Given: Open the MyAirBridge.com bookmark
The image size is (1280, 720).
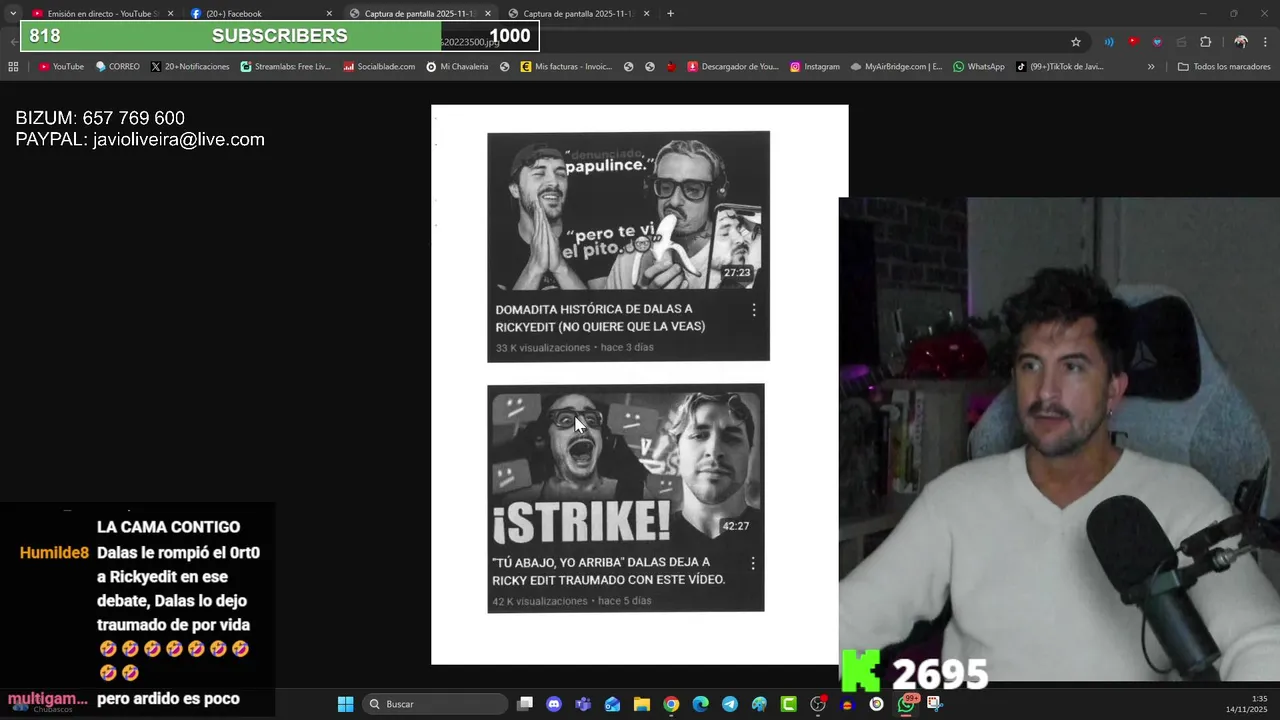Looking at the screenshot, I should tap(896, 67).
